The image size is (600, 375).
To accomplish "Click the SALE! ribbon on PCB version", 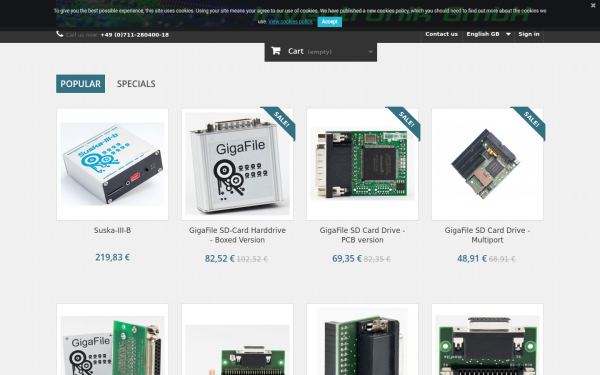I will [x=406, y=121].
